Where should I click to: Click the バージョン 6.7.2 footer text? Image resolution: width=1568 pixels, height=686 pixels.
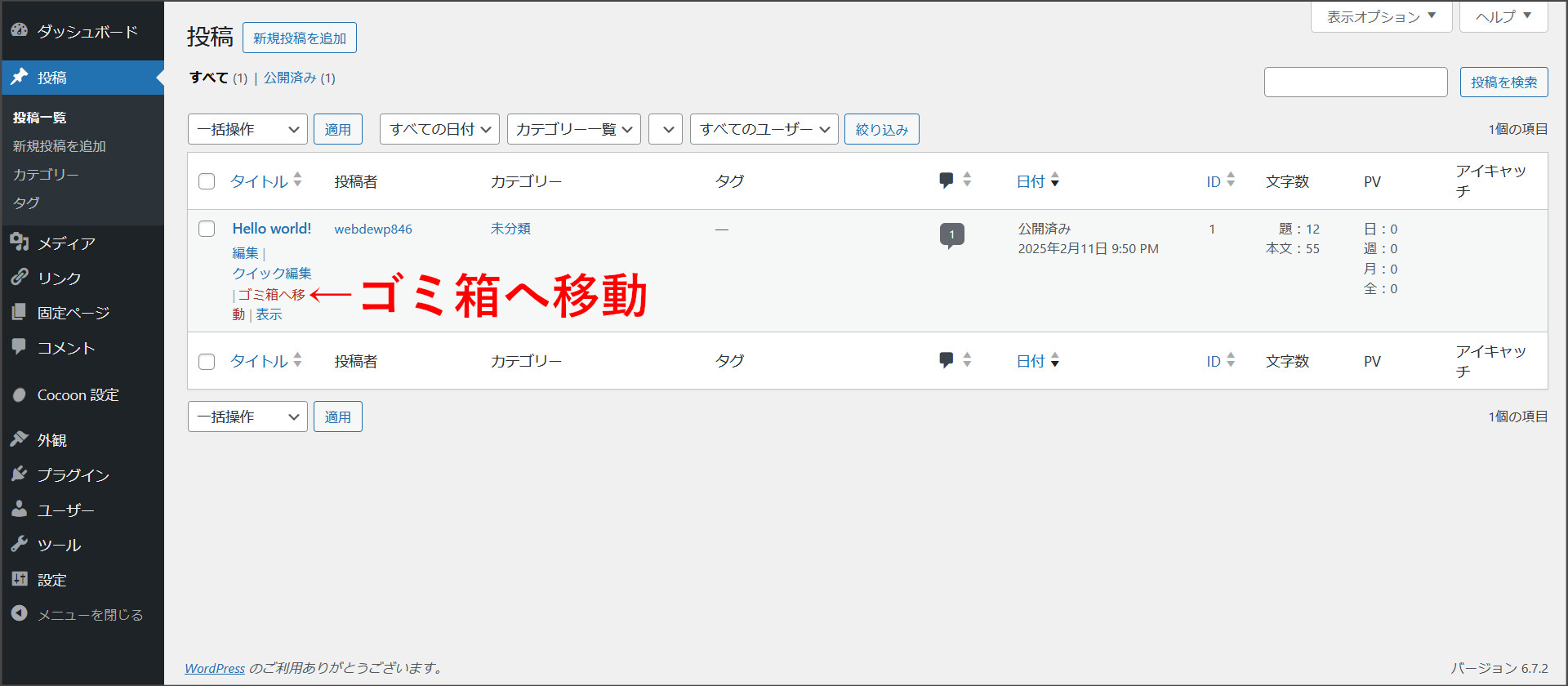pyautogui.click(x=1499, y=668)
